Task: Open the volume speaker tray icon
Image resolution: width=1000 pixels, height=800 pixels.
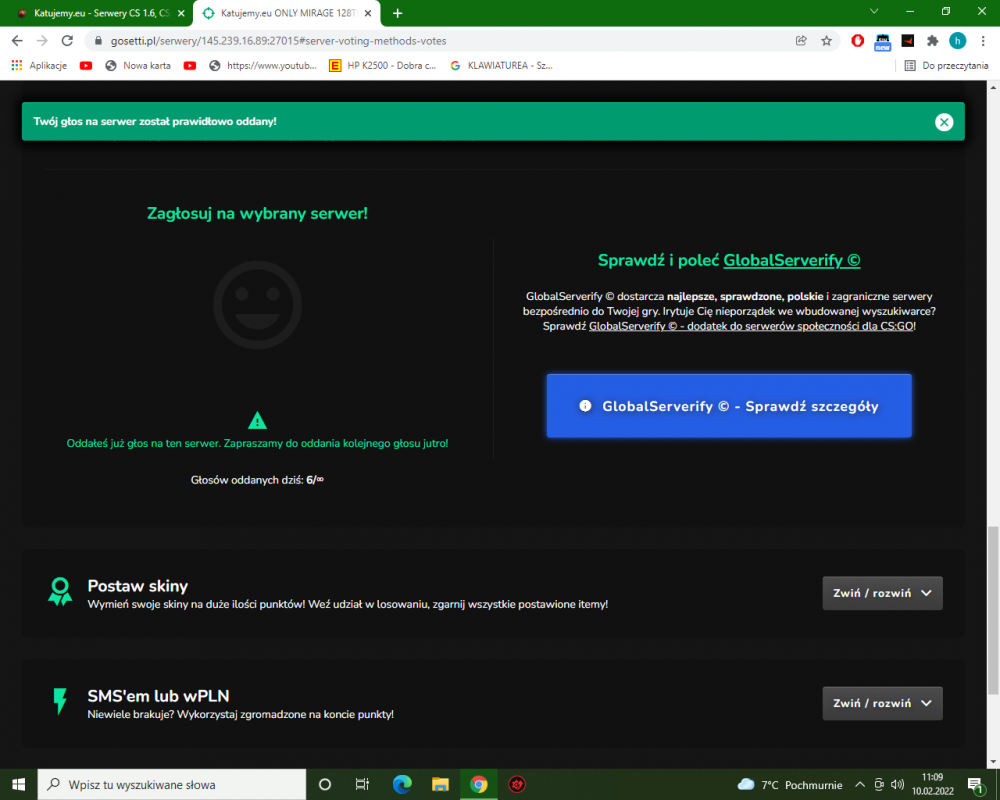Action: (897, 785)
